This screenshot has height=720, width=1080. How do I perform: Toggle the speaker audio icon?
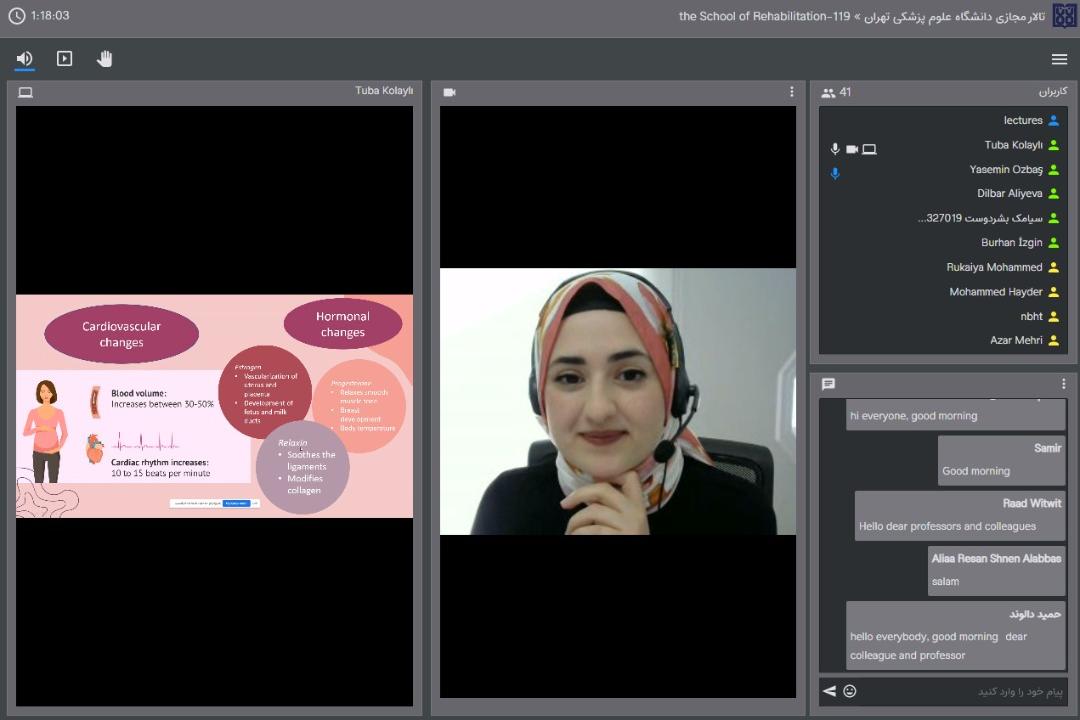[24, 59]
